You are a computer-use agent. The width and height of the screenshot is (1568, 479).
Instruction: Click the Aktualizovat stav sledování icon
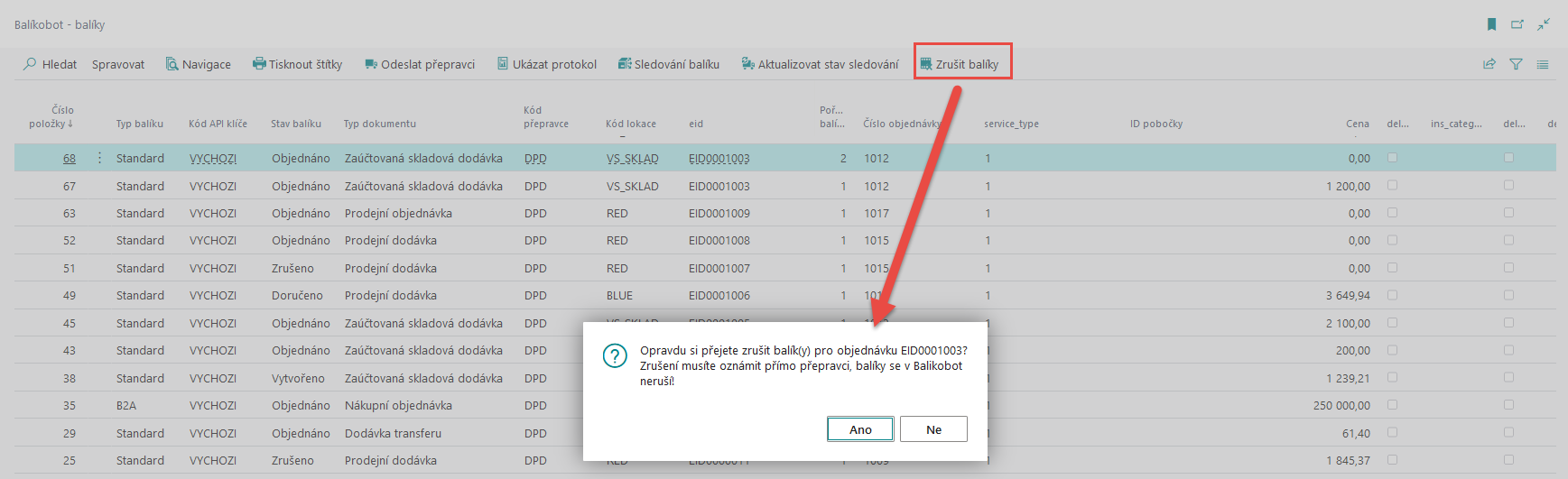pyautogui.click(x=748, y=64)
